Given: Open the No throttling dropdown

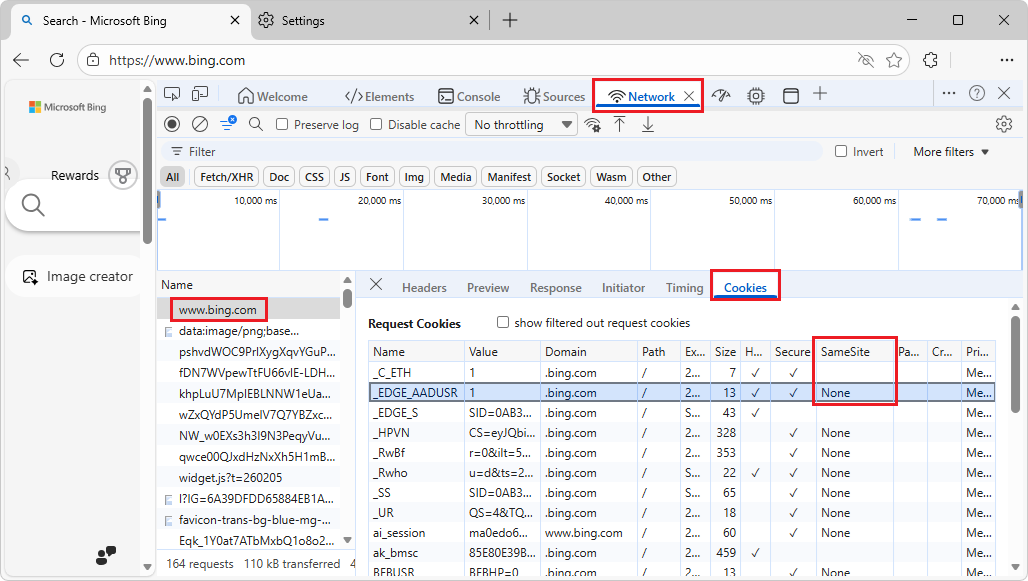Looking at the screenshot, I should tap(521, 124).
